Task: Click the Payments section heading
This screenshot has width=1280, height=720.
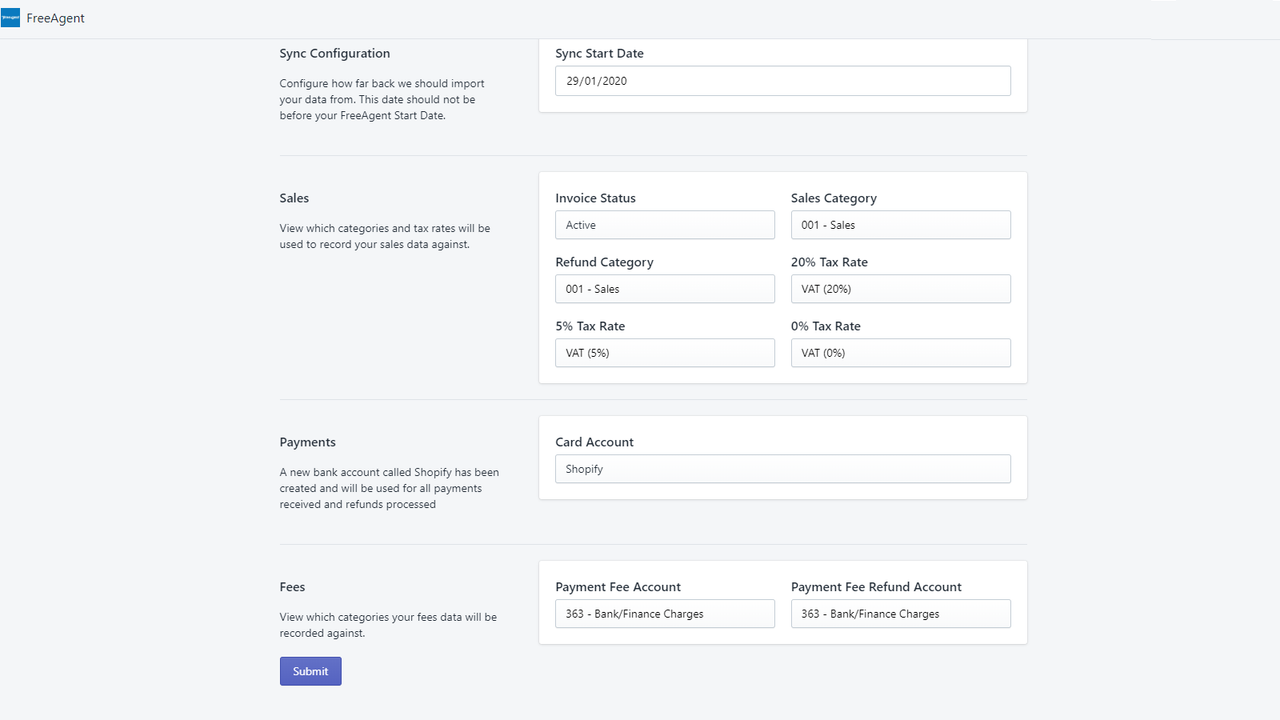Action: (307, 441)
